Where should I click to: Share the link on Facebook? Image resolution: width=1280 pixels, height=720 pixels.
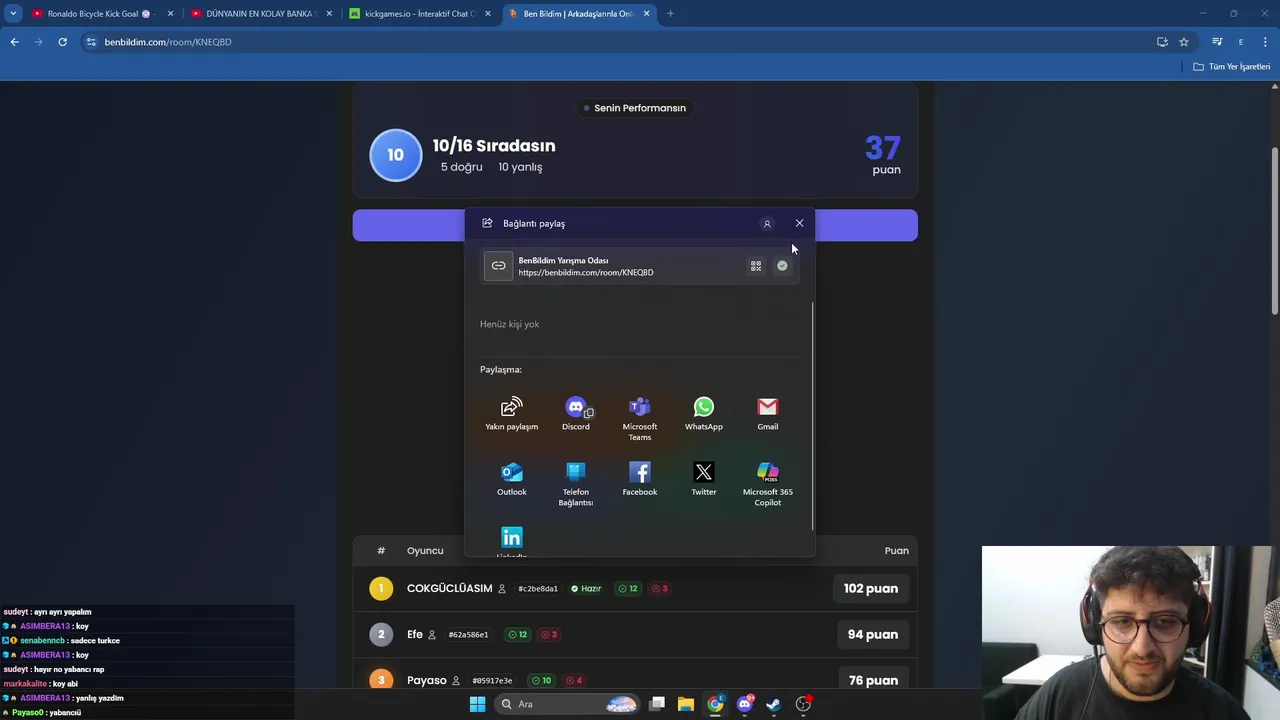coord(640,479)
